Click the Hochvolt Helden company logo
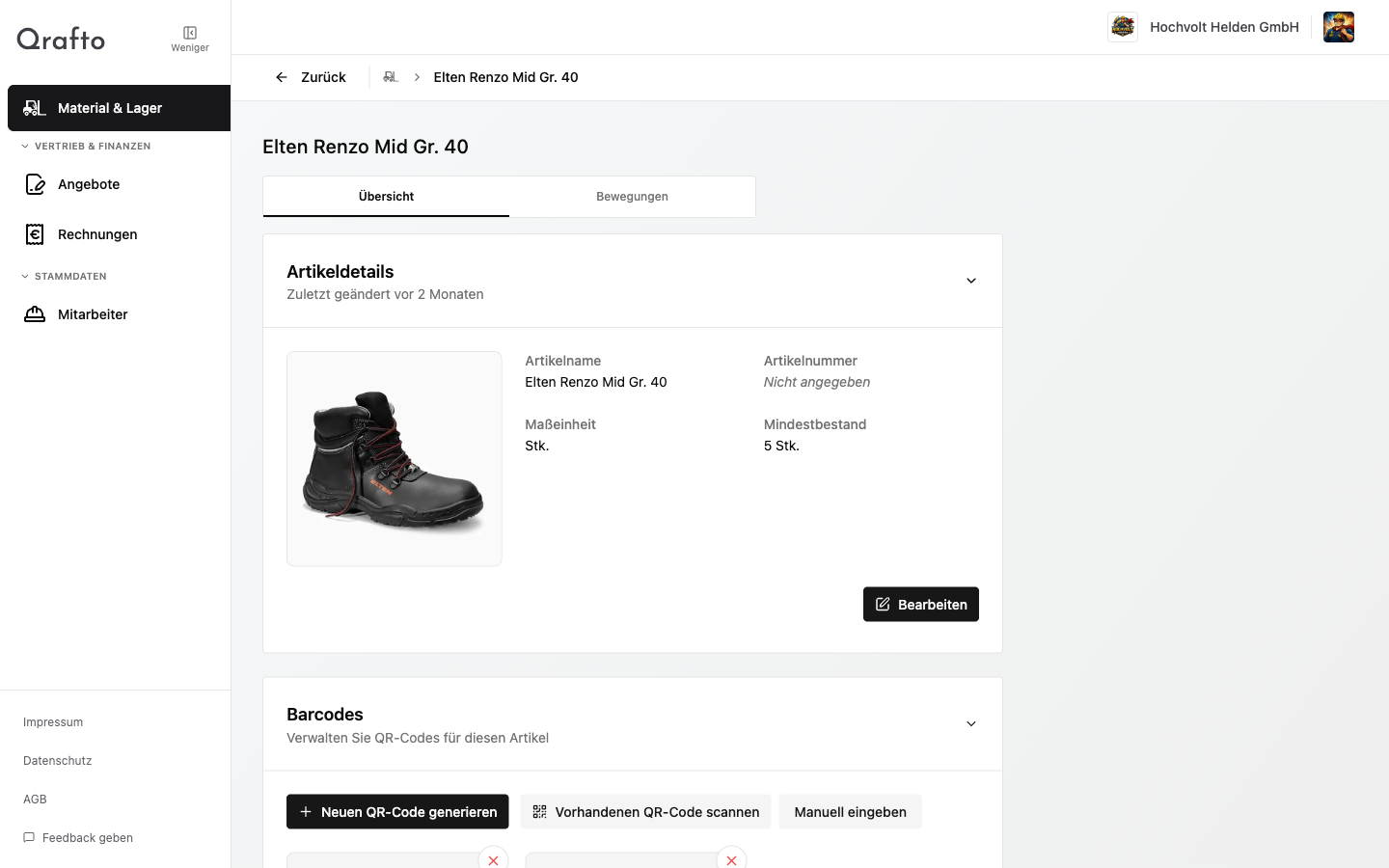Viewport: 1389px width, 868px height. click(1123, 27)
